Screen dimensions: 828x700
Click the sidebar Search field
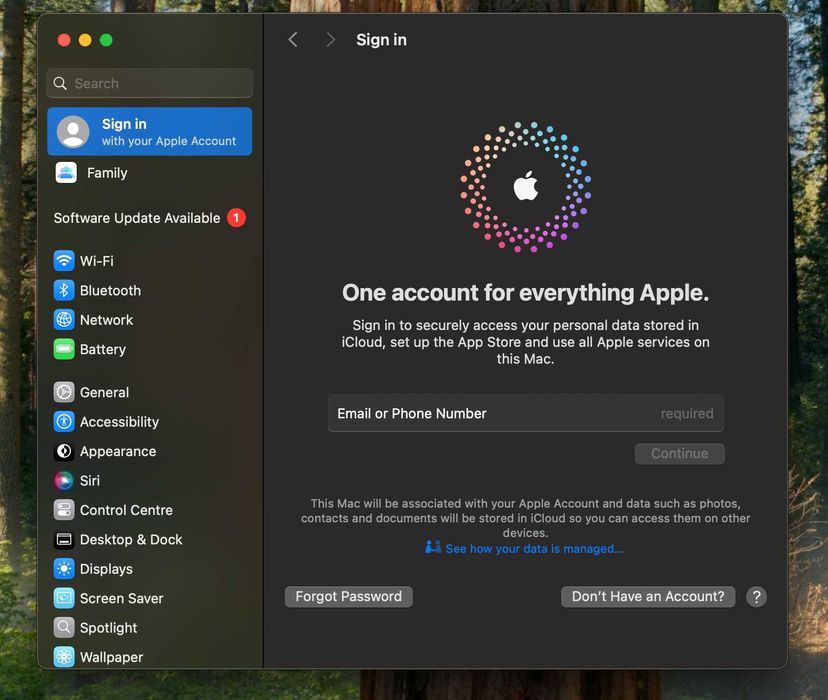click(149, 83)
